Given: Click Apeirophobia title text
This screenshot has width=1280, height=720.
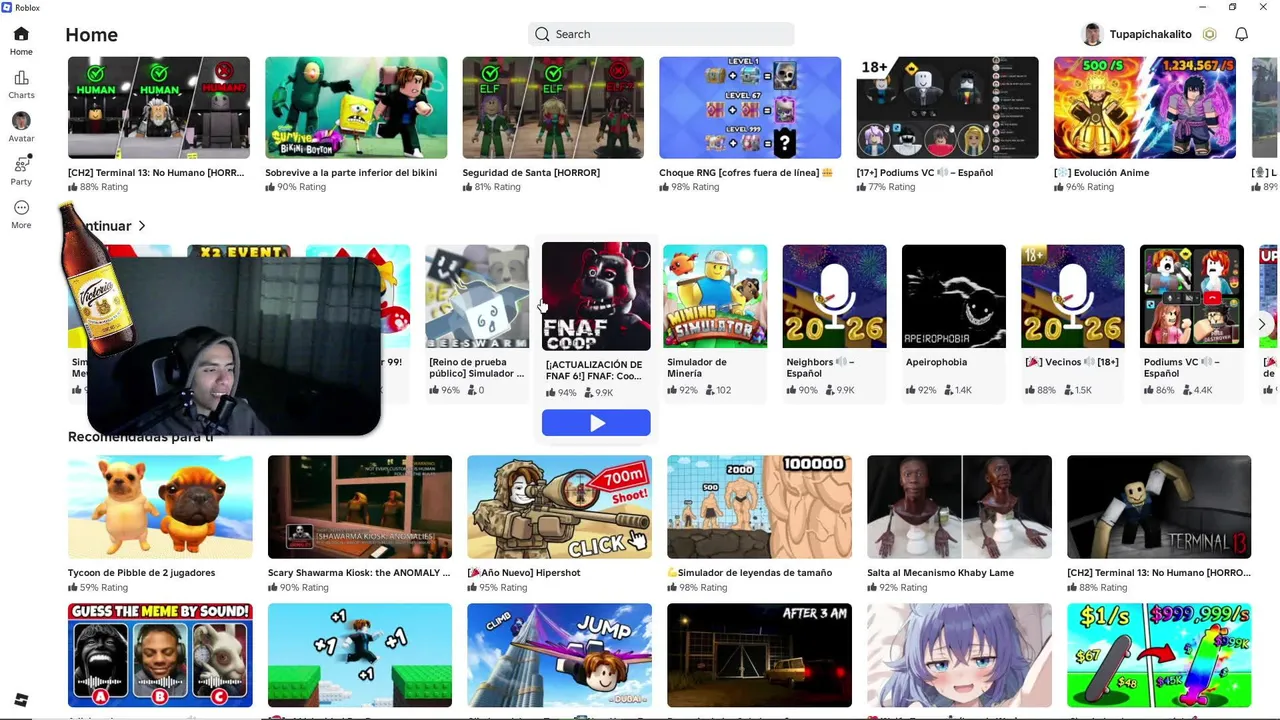Looking at the screenshot, I should pos(936,362).
